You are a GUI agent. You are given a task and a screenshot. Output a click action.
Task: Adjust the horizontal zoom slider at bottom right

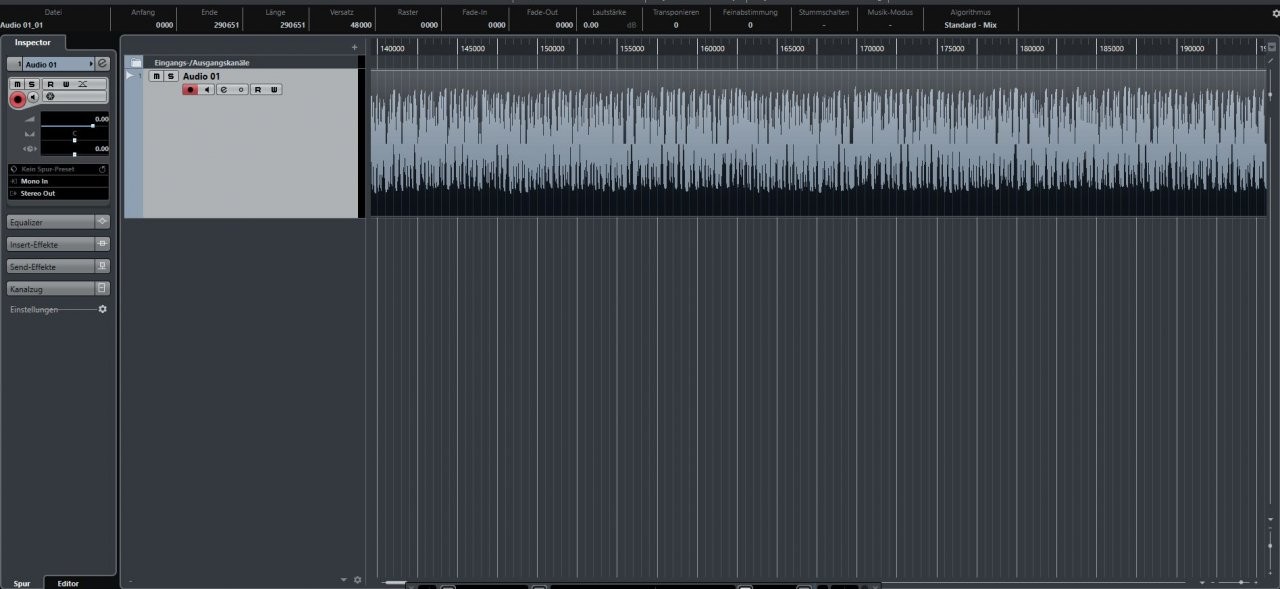(x=1241, y=582)
